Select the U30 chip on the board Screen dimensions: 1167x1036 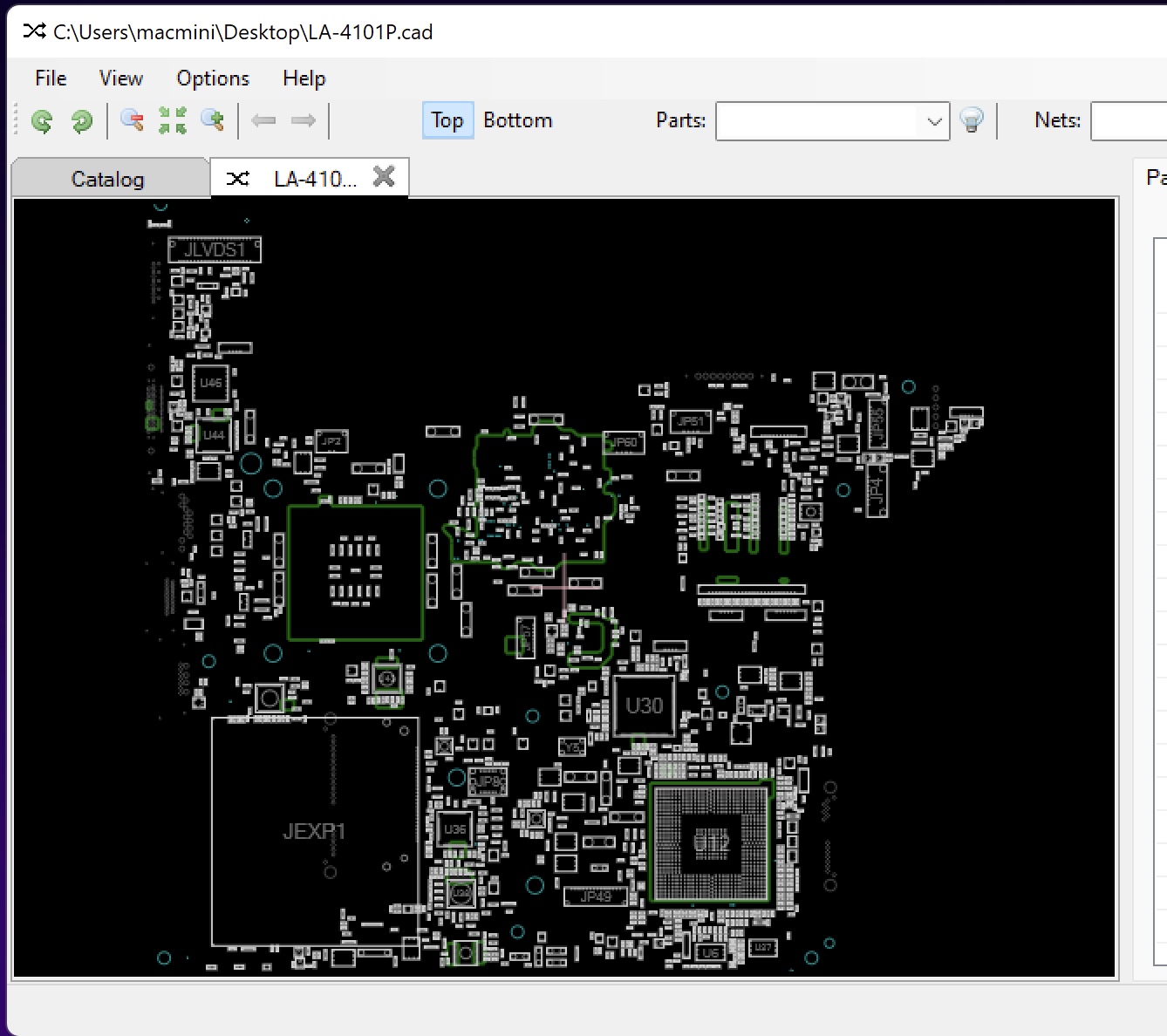click(645, 706)
